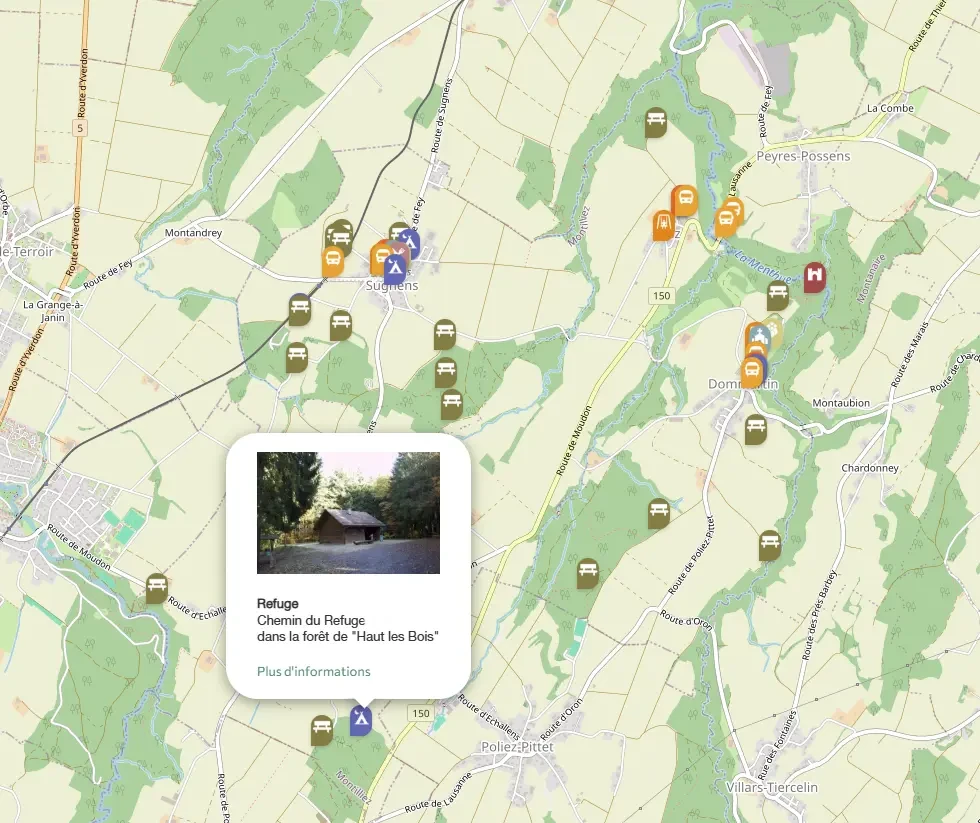Select the orange playground swing marker
Screen dimensions: 980x823
[663, 224]
